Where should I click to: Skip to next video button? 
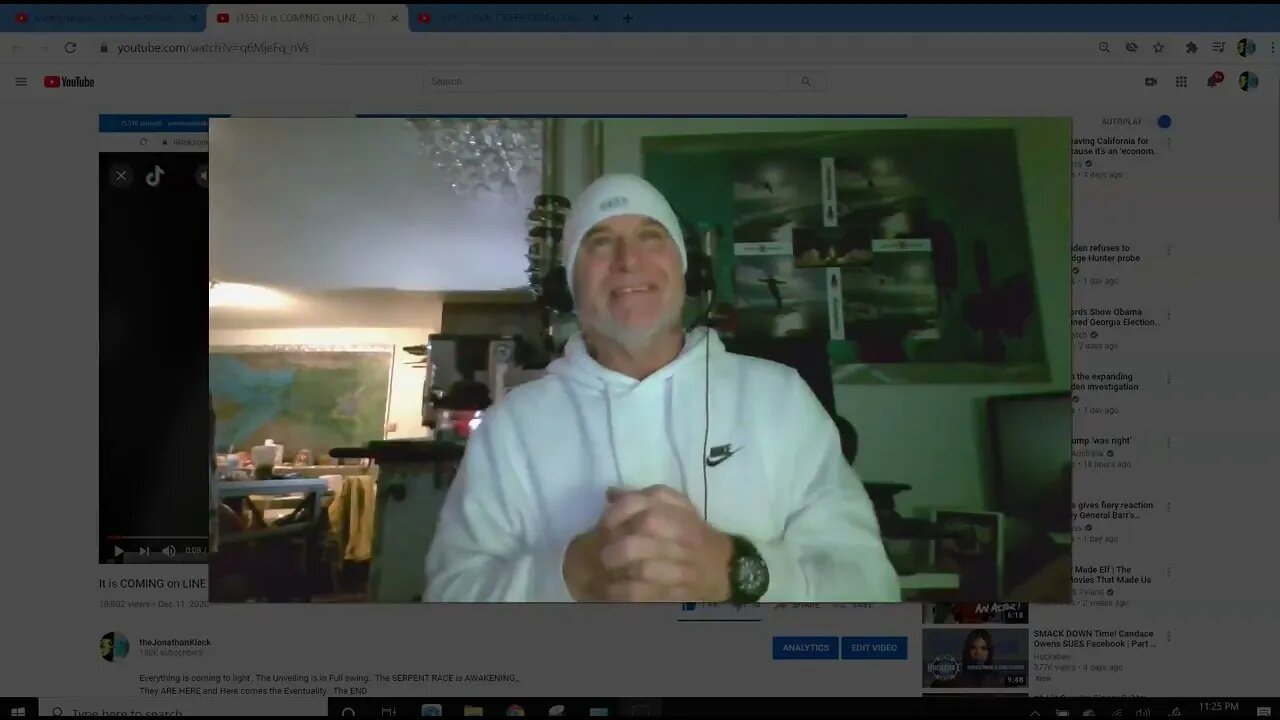coord(144,551)
